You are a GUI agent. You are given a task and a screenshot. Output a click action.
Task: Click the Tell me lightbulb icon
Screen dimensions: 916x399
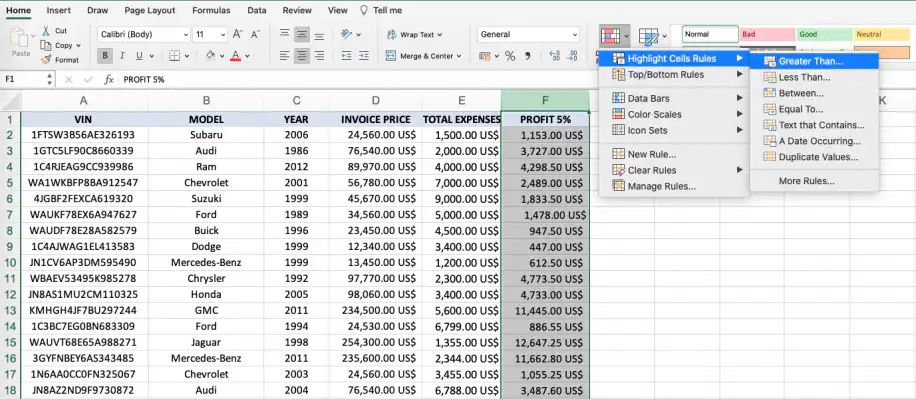pyautogui.click(x=364, y=11)
